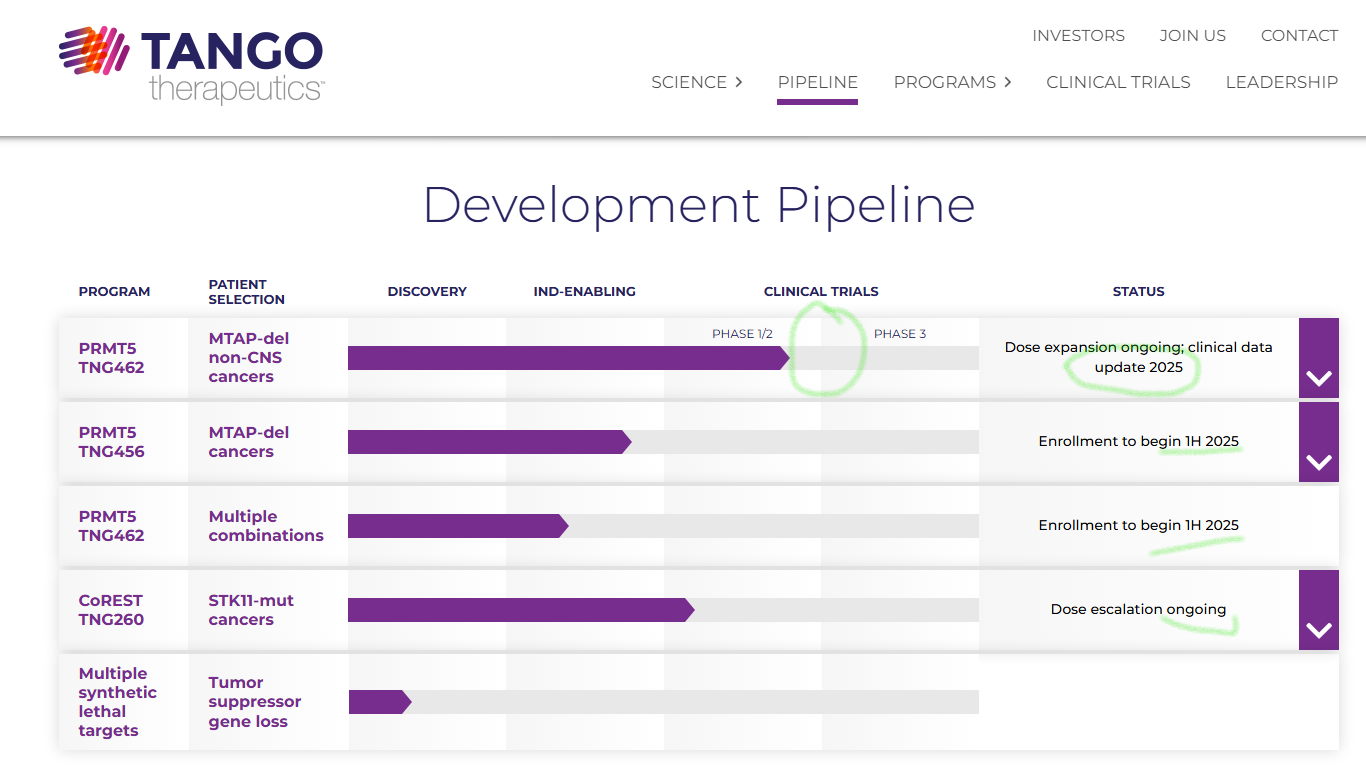
Task: Click MTAP-del non-CNS cancers text
Action: pos(248,358)
